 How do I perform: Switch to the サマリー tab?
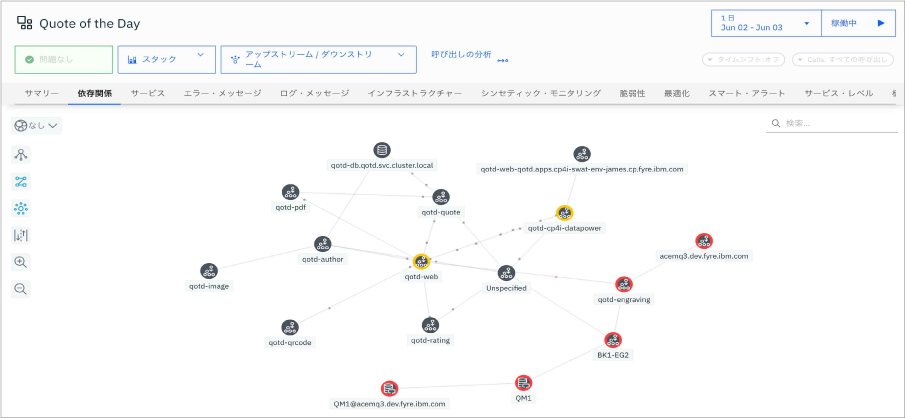[42, 93]
